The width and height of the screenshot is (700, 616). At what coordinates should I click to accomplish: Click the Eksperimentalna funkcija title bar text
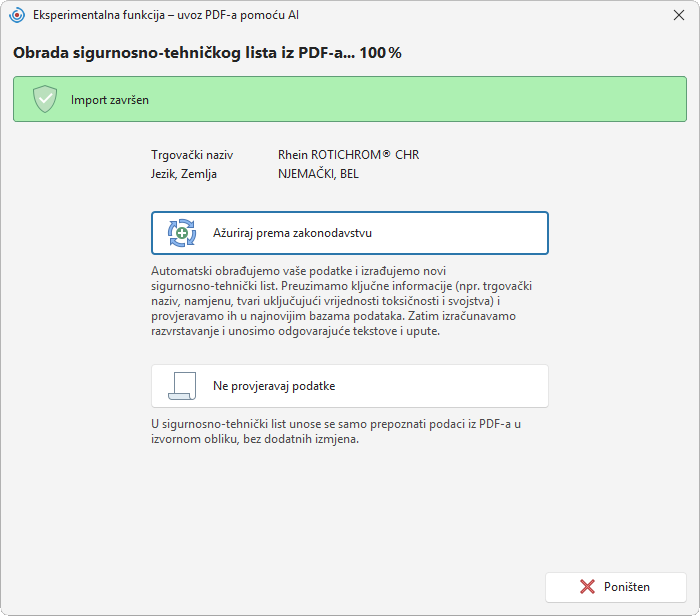(166, 15)
